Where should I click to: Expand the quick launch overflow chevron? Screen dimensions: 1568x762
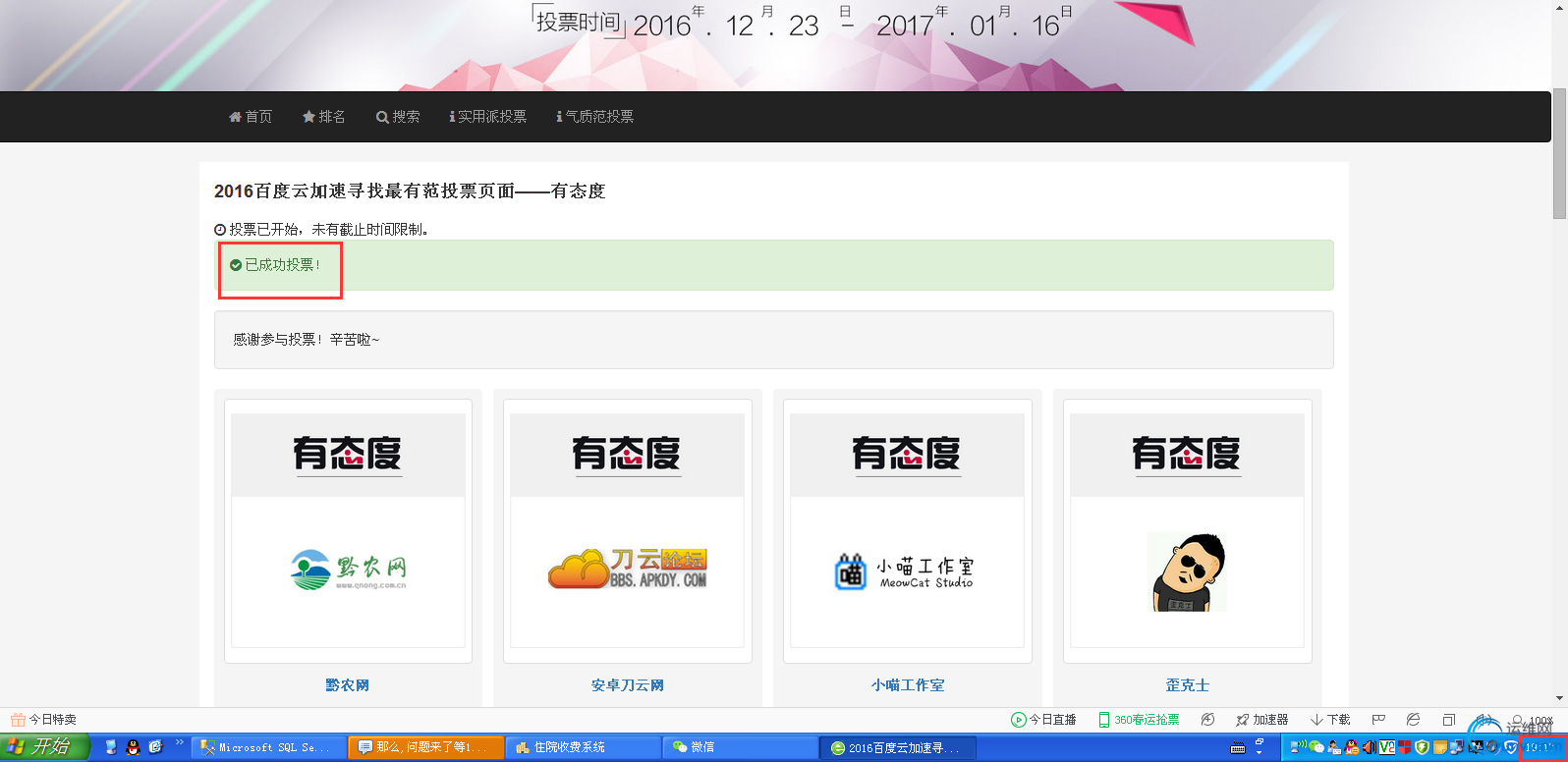point(179,742)
